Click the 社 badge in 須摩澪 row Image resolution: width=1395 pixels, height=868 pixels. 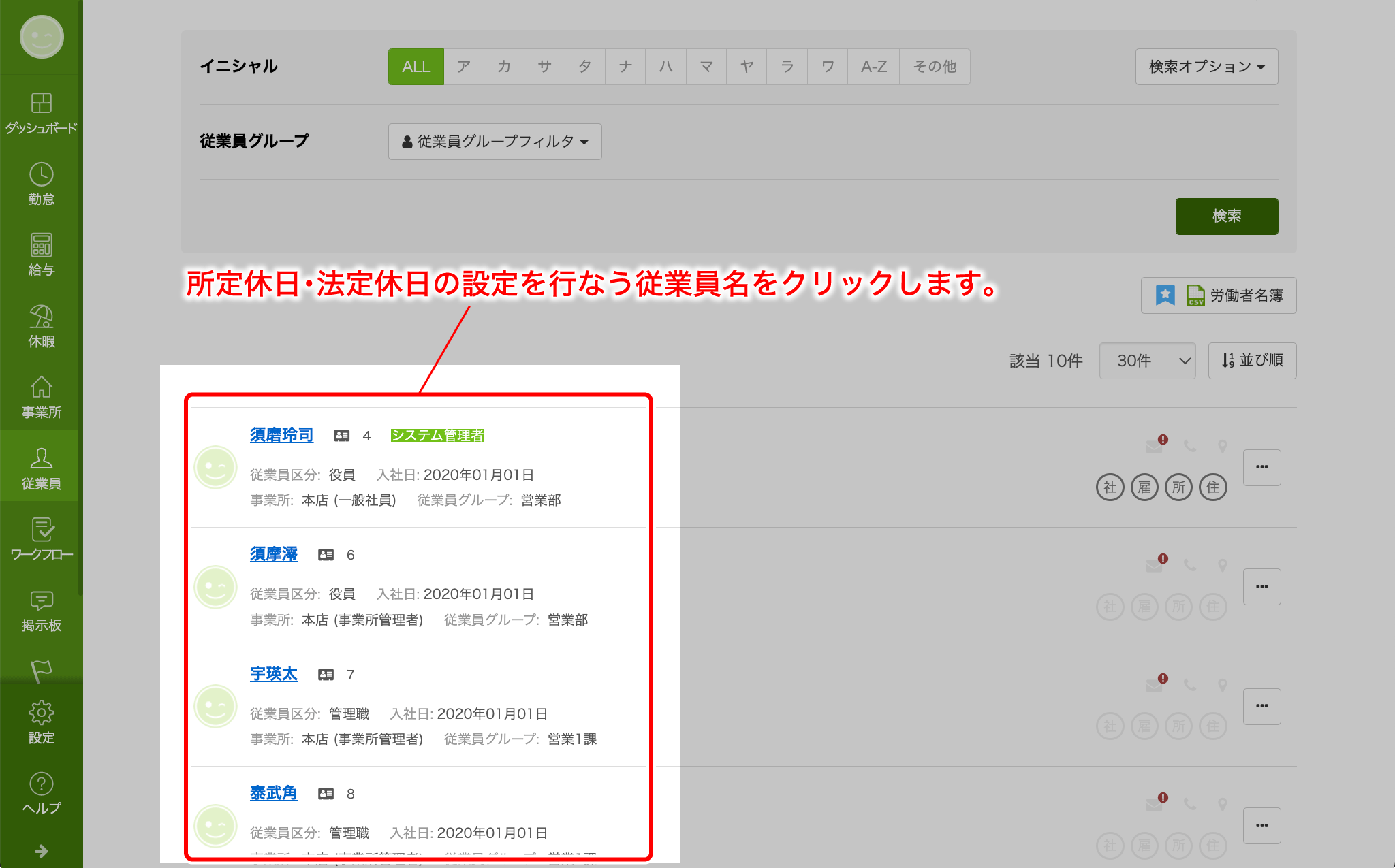click(x=1110, y=607)
